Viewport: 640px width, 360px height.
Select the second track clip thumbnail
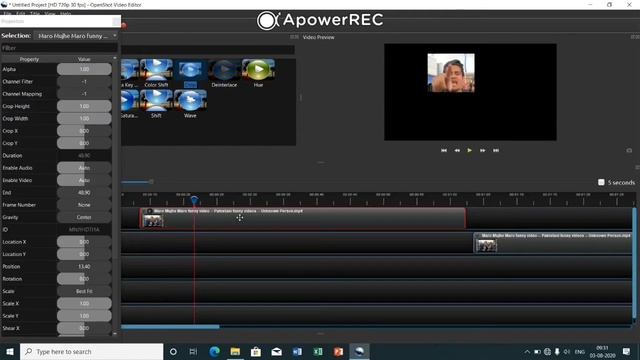[x=487, y=245]
